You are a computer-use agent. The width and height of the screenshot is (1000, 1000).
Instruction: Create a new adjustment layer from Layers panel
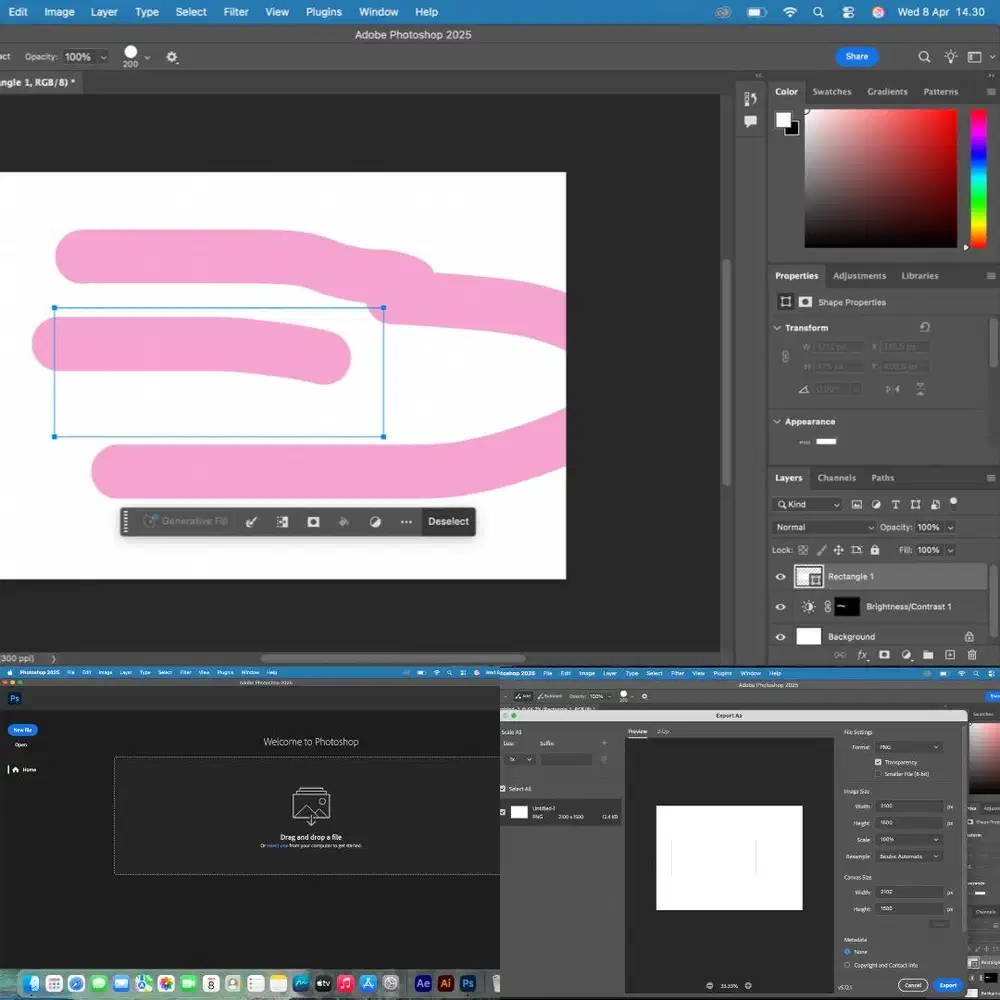[905, 655]
